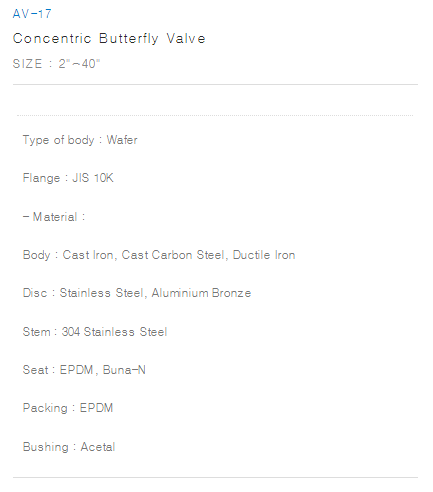Click the Seat EPDM line
The height and width of the screenshot is (492, 433).
(x=84, y=370)
